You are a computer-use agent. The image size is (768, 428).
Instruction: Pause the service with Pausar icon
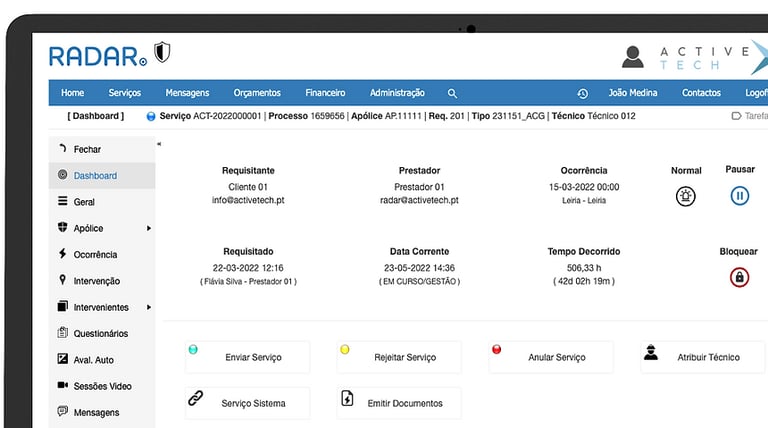(740, 196)
